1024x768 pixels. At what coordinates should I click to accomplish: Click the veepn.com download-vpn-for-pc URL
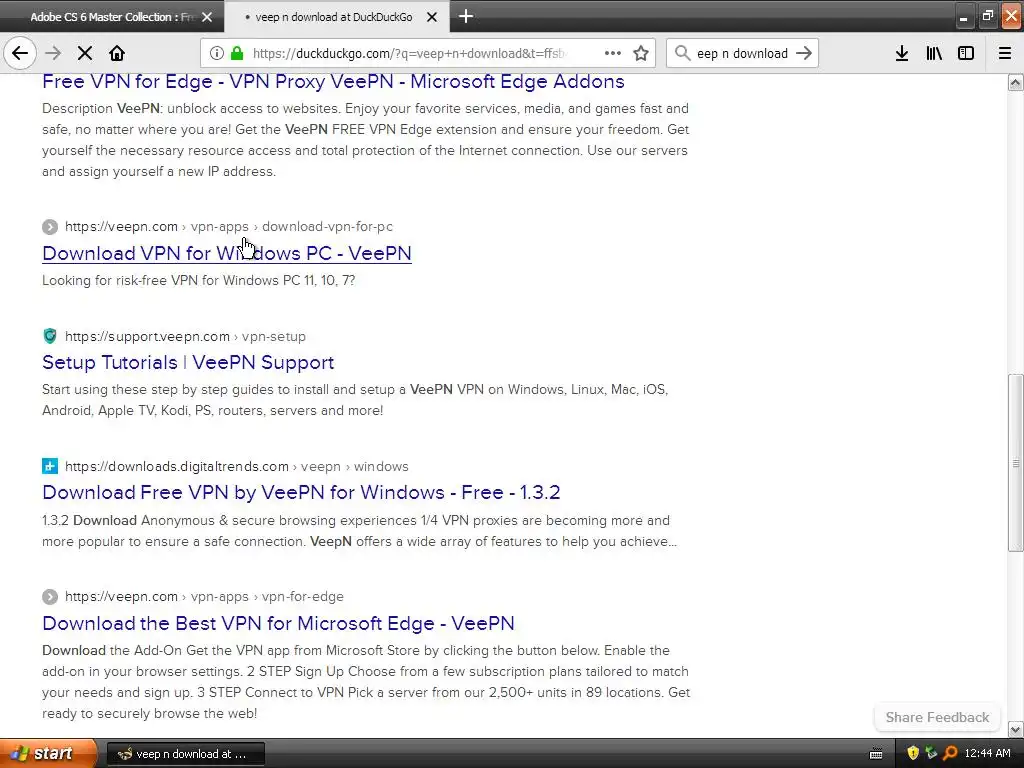coord(229,227)
